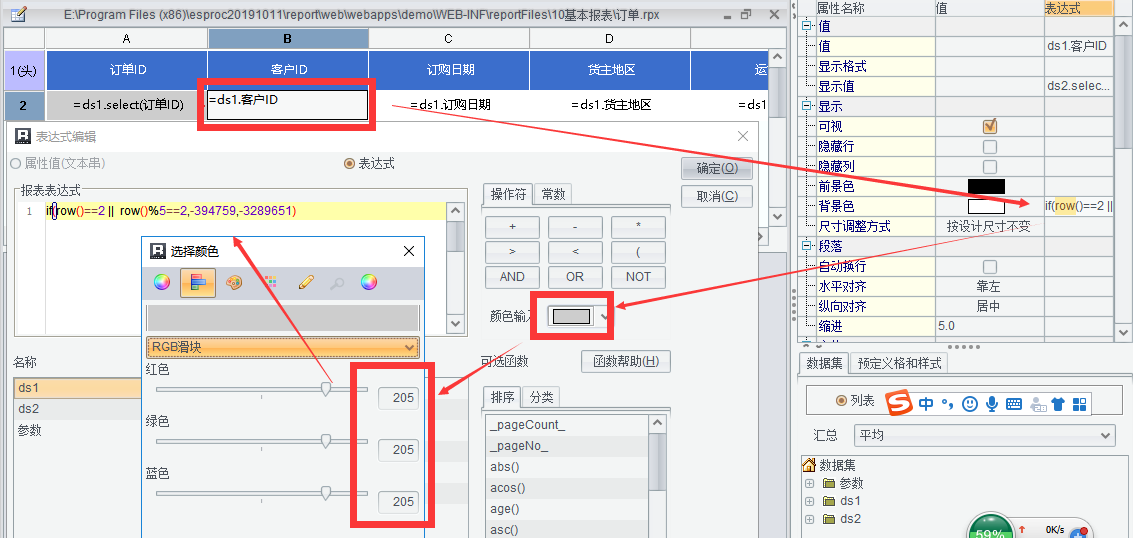1133x538 pixels.
Task: Click the report document icon in title bar
Action: [20, 14]
